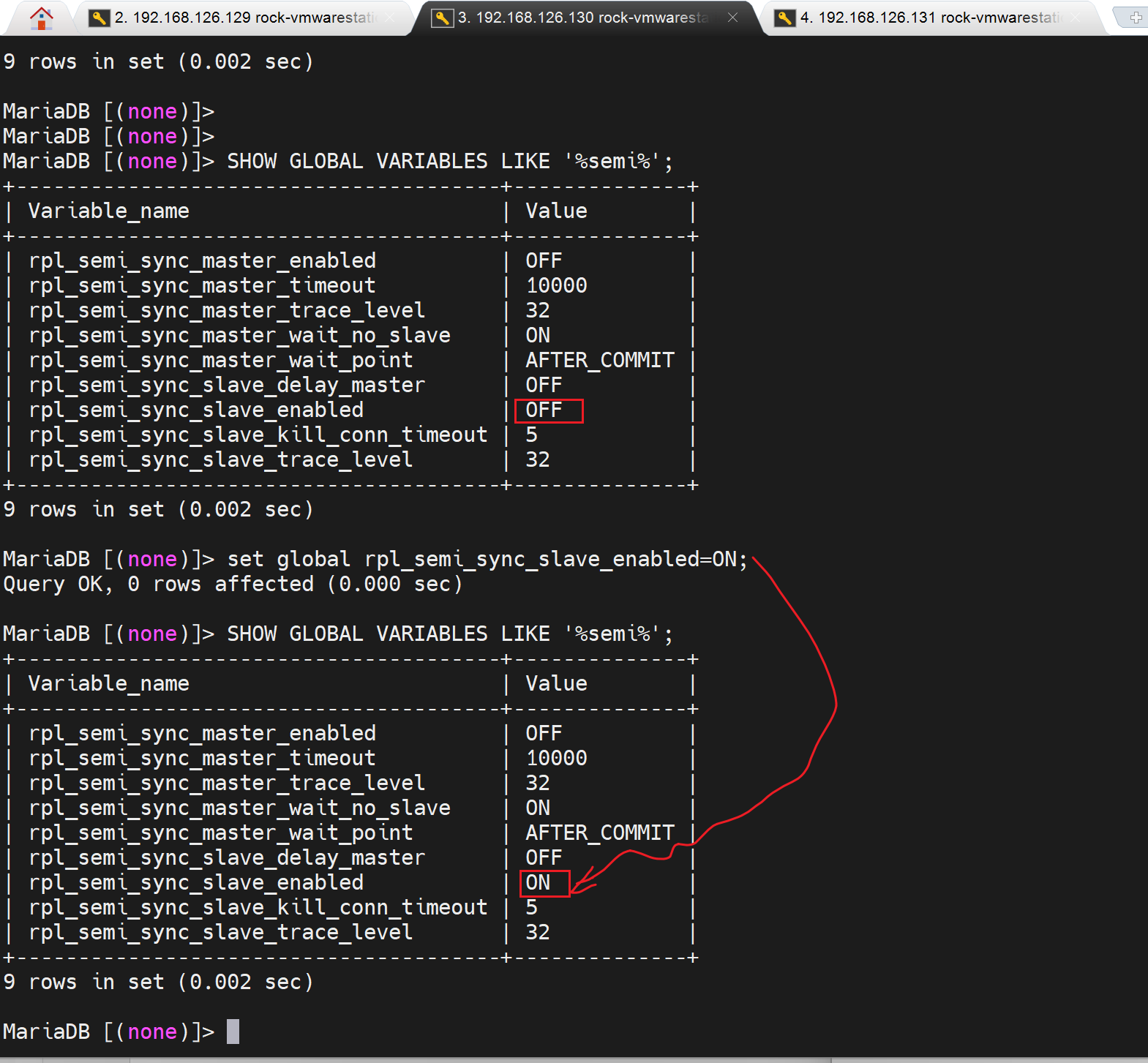
Task: Click the first AFTER_COMMIT value in output
Action: pyautogui.click(x=600, y=361)
